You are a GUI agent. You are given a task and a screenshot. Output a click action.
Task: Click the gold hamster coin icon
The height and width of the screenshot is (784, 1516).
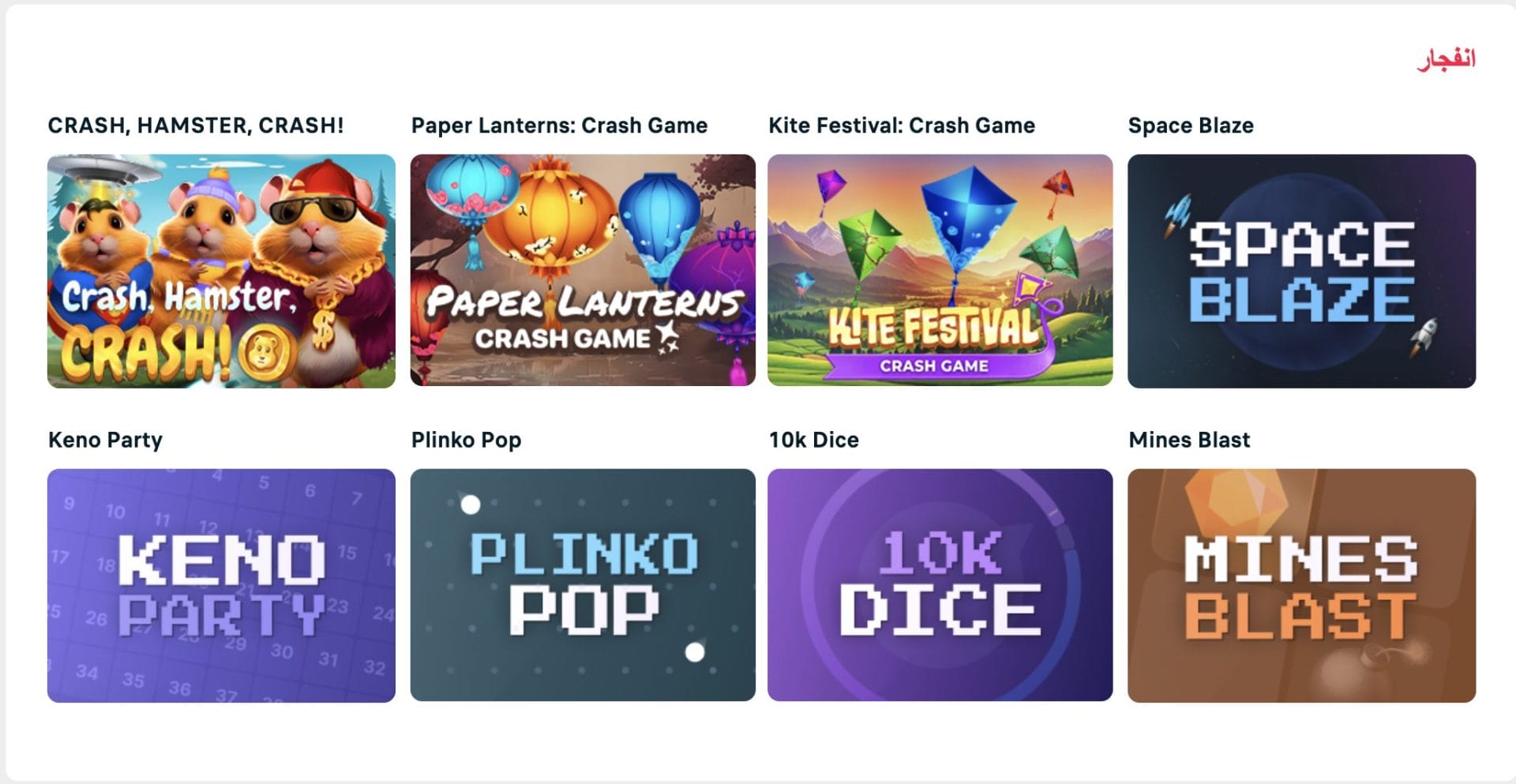264,354
